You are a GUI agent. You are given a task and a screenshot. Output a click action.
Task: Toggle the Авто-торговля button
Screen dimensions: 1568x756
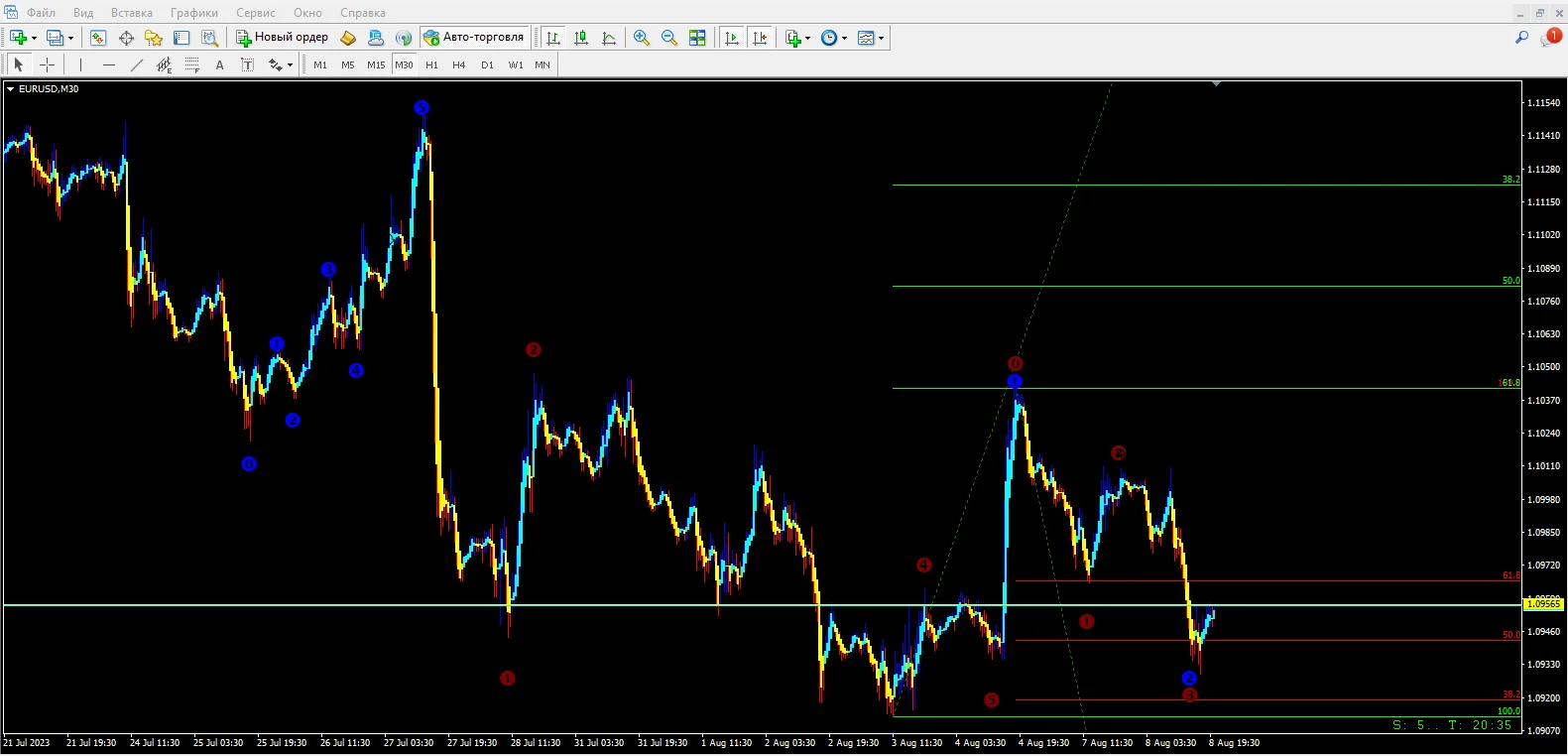pyautogui.click(x=474, y=38)
